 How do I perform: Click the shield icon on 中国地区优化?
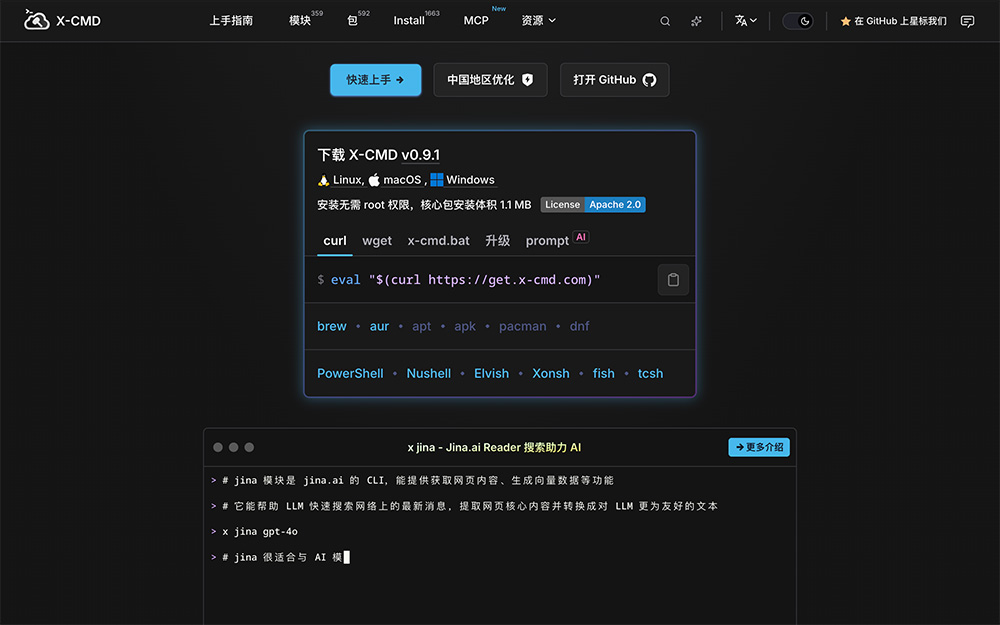[527, 80]
